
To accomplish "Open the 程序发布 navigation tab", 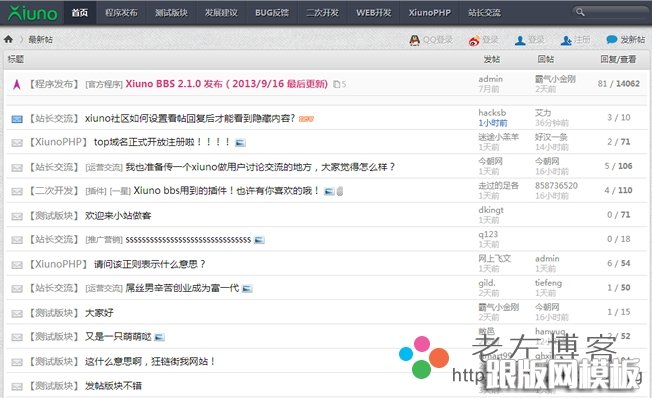I will click(x=121, y=13).
